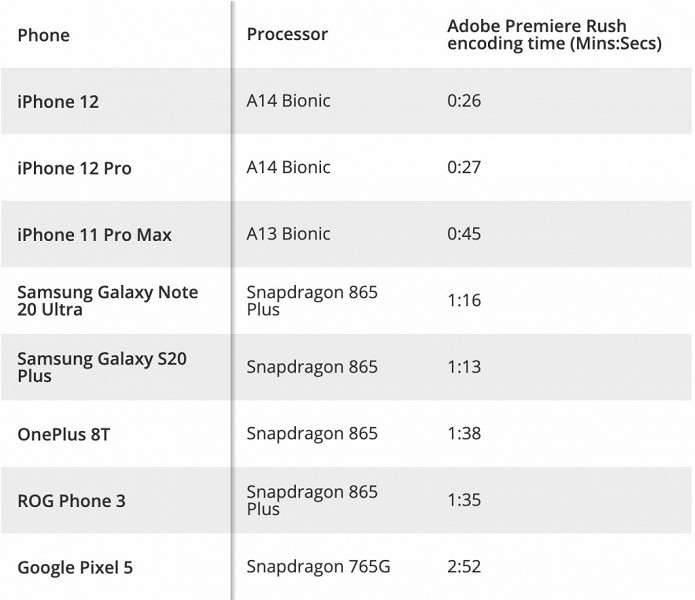This screenshot has width=695, height=600.
Task: Select the 1:13 encoding time cell
Action: [x=464, y=367]
